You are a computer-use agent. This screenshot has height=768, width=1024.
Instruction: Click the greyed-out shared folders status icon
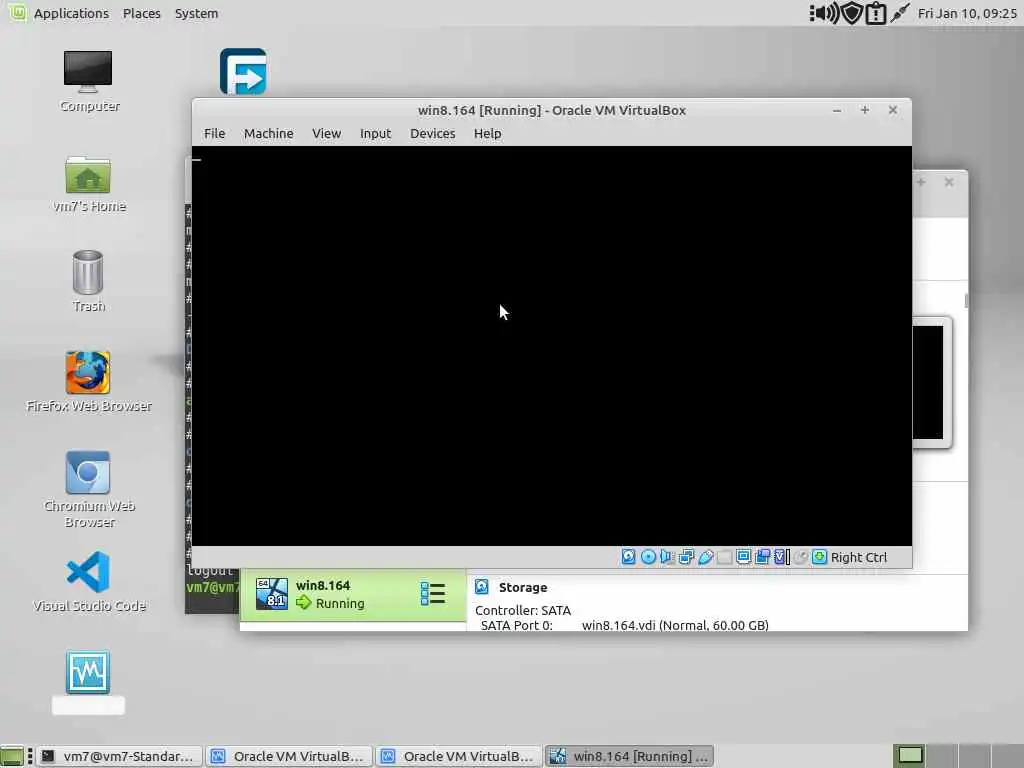pyautogui.click(x=724, y=557)
